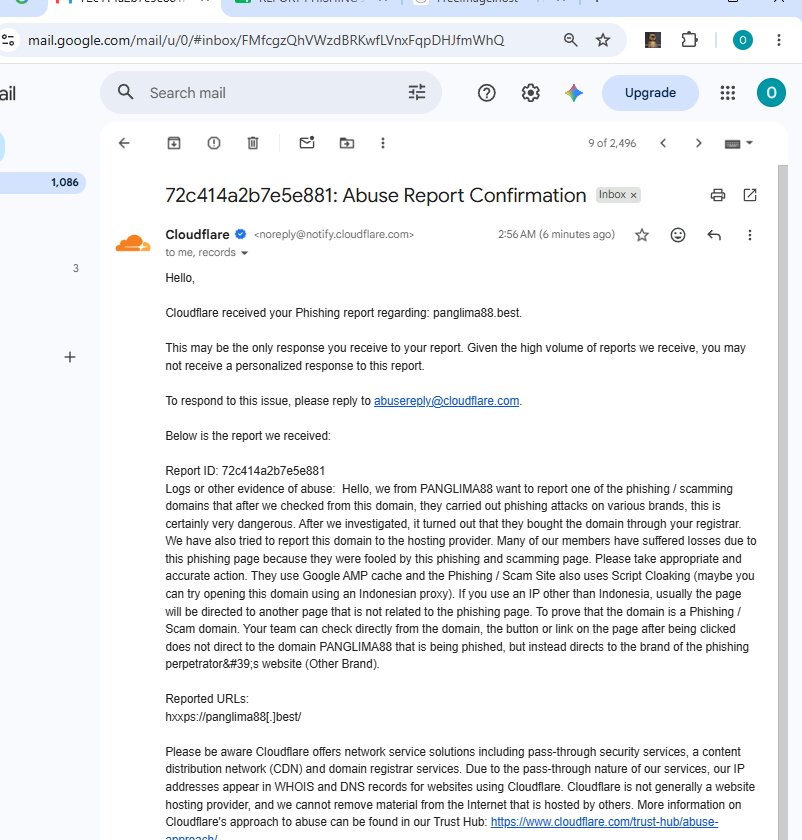The width and height of the screenshot is (802, 840).
Task: Open Chrome profile avatar in toolbar
Action: click(743, 40)
